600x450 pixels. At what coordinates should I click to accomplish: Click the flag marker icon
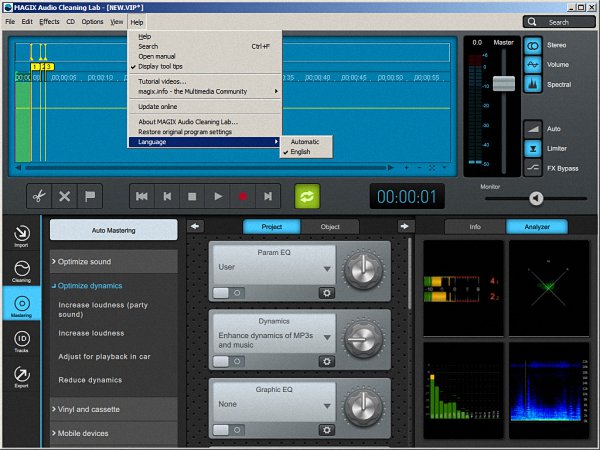pos(91,196)
